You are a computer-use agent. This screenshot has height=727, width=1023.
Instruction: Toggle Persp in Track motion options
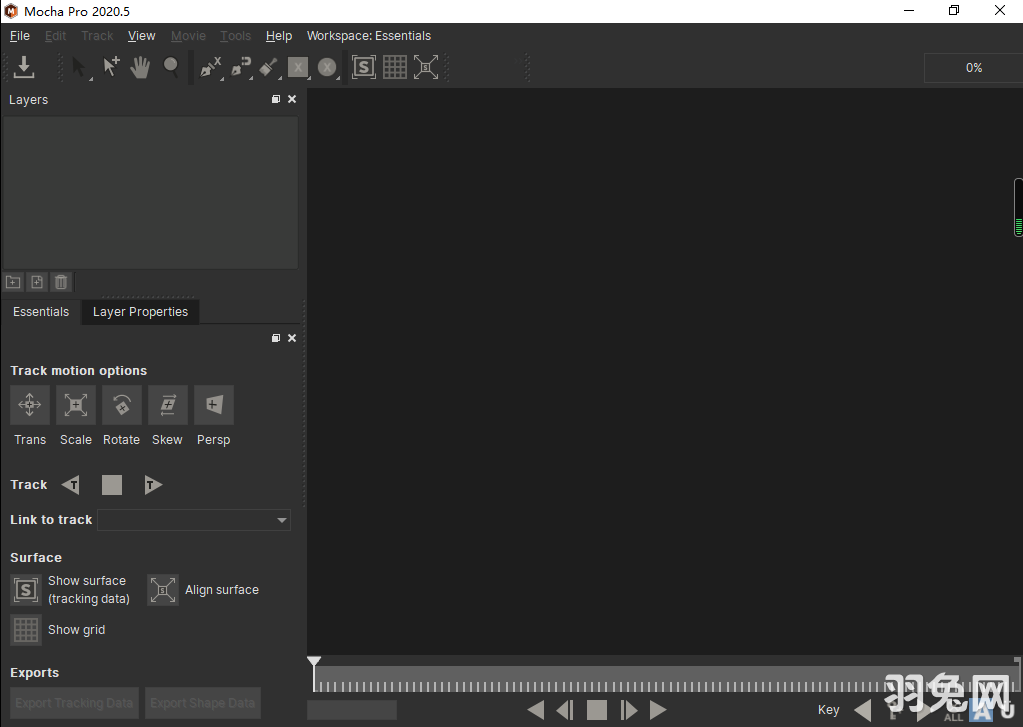pyautogui.click(x=213, y=405)
